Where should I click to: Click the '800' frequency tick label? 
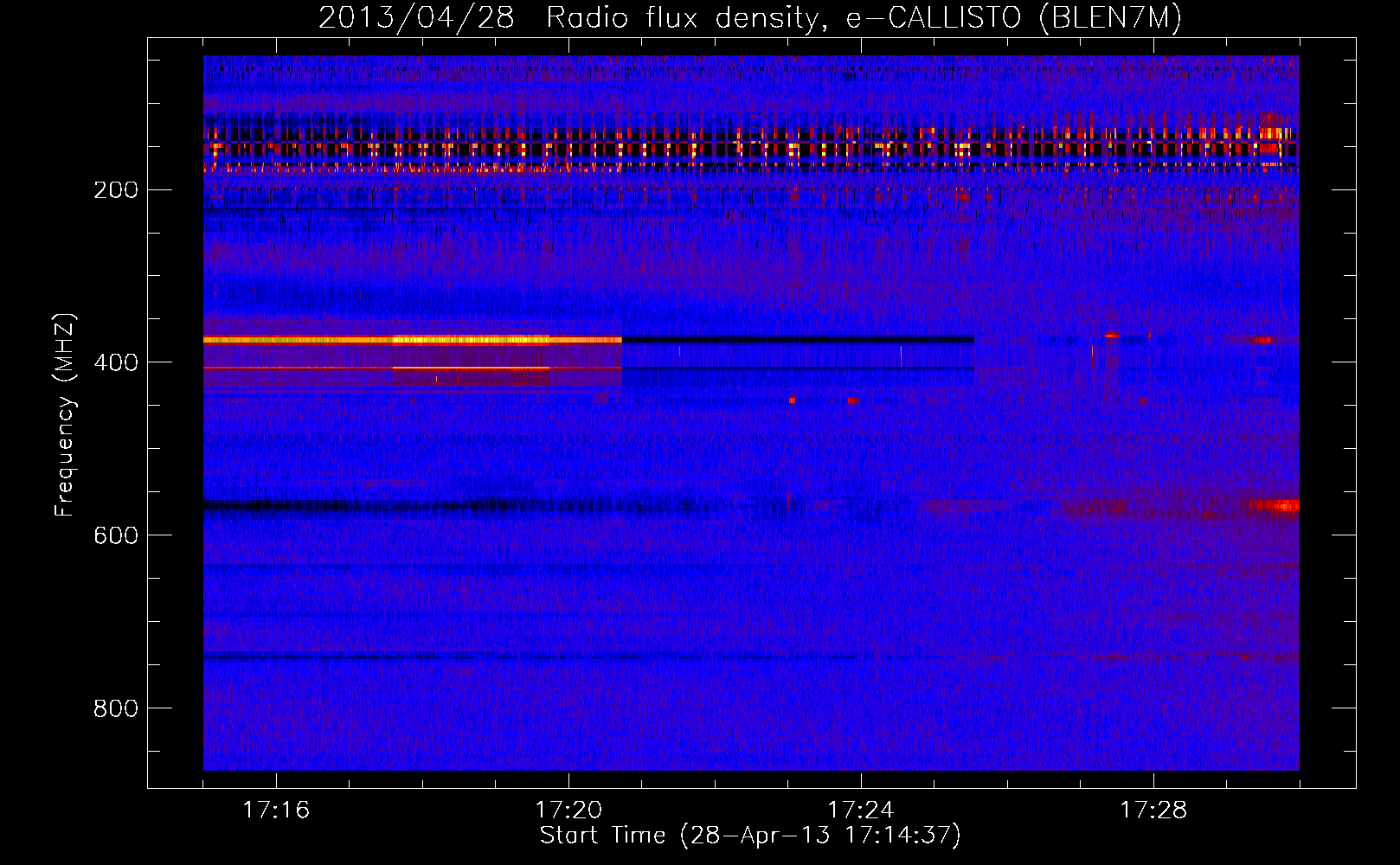116,709
